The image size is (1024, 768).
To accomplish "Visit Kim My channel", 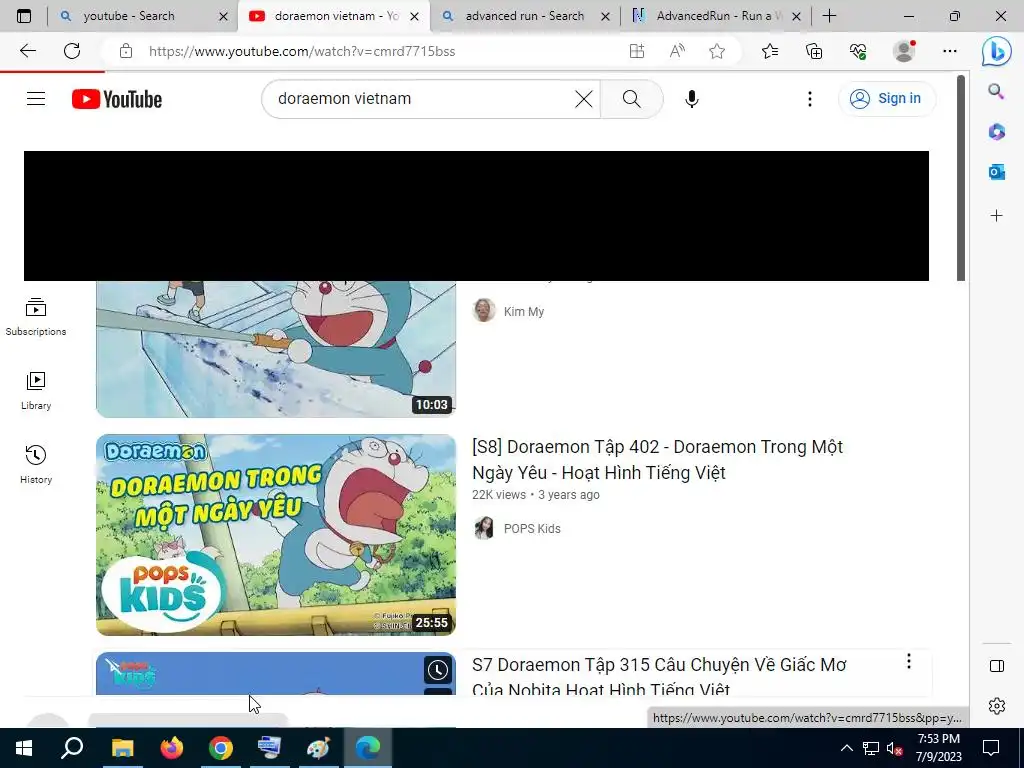I will coord(524,312).
